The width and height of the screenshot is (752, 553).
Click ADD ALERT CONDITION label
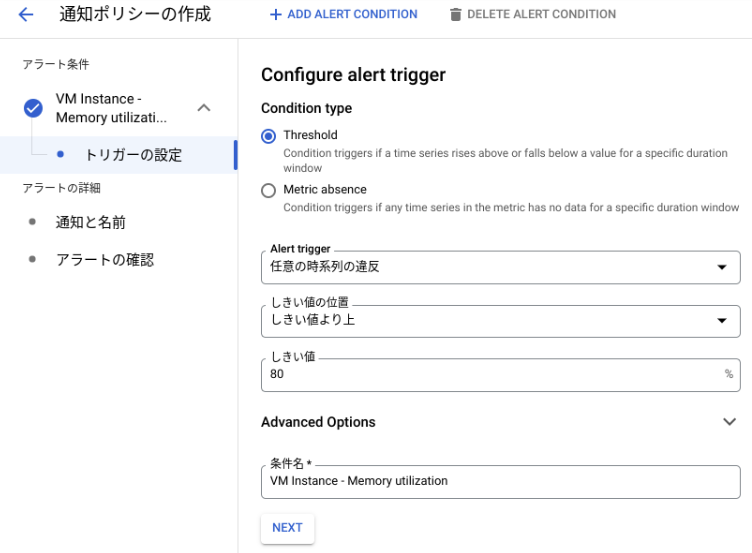click(x=352, y=14)
